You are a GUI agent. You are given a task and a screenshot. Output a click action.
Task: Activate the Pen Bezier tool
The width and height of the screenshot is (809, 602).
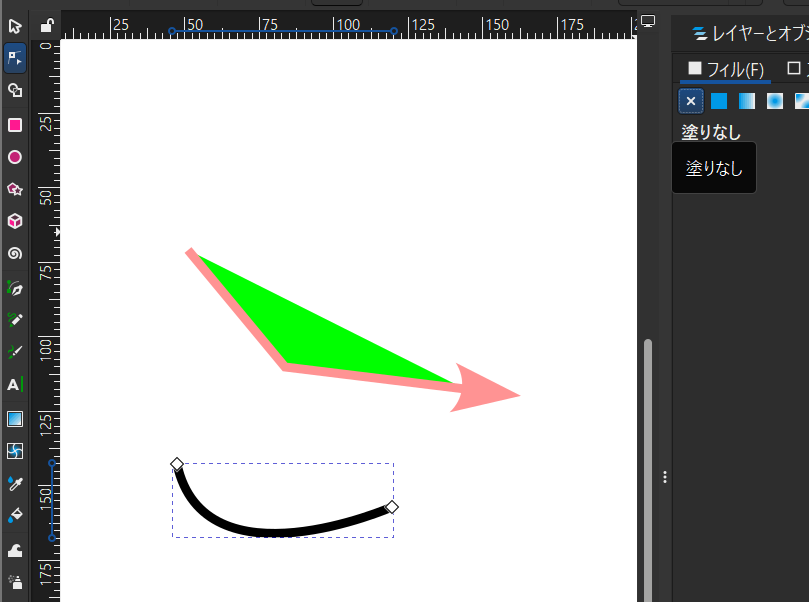[x=15, y=288]
